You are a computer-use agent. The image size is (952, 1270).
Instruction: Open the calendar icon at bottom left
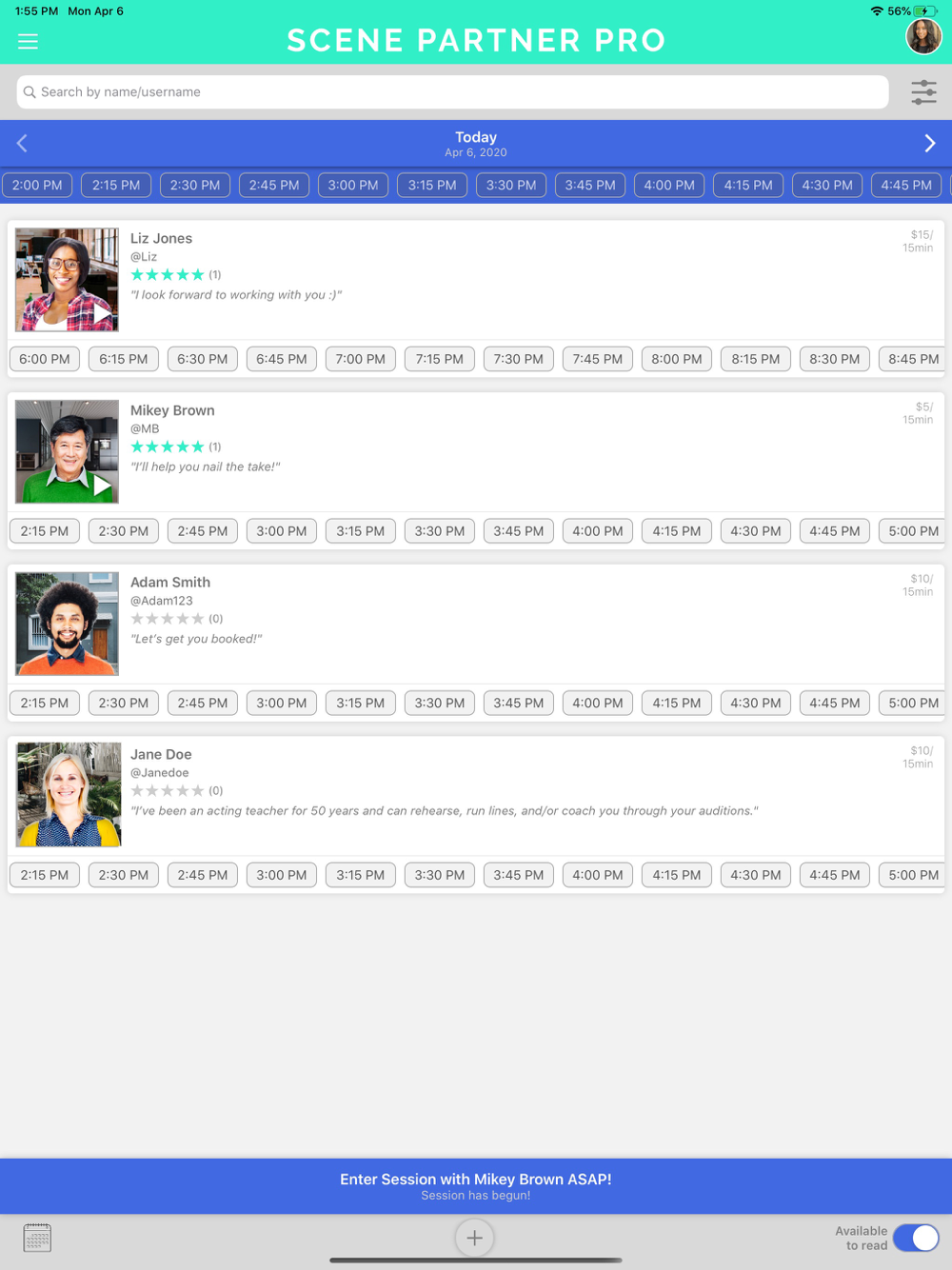[37, 1238]
